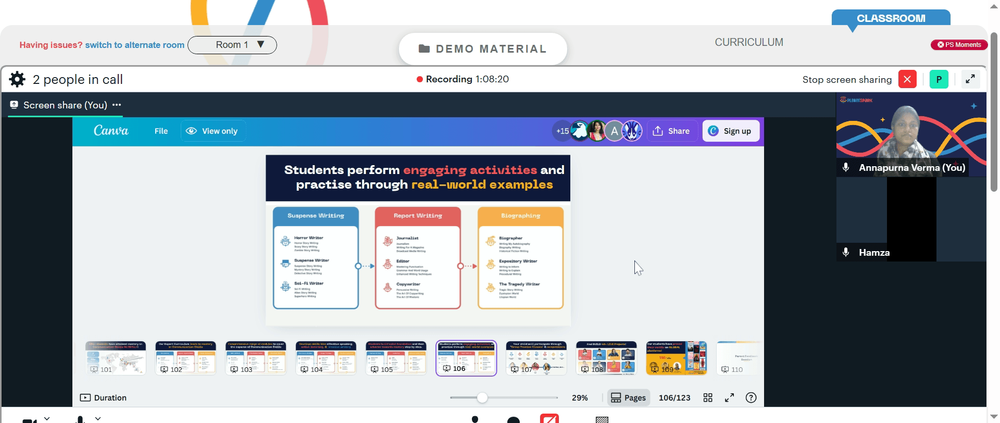This screenshot has width=1000, height=423.
Task: Click the Canva Sign up button
Action: (x=731, y=131)
